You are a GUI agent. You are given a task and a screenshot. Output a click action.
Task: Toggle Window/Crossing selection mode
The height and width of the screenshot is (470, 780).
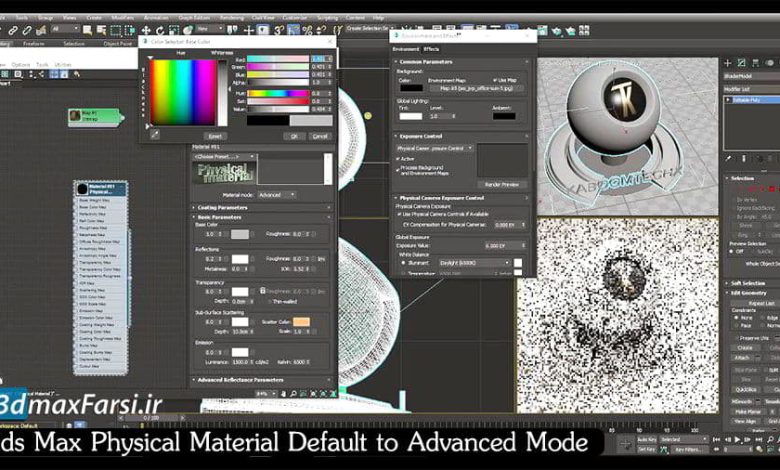(x=130, y=30)
